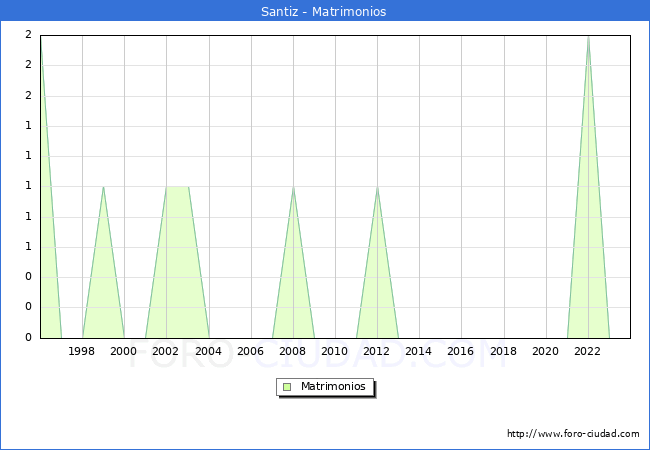Click the 2010 x-axis label
This screenshot has height=450, width=650.
pyautogui.click(x=335, y=351)
